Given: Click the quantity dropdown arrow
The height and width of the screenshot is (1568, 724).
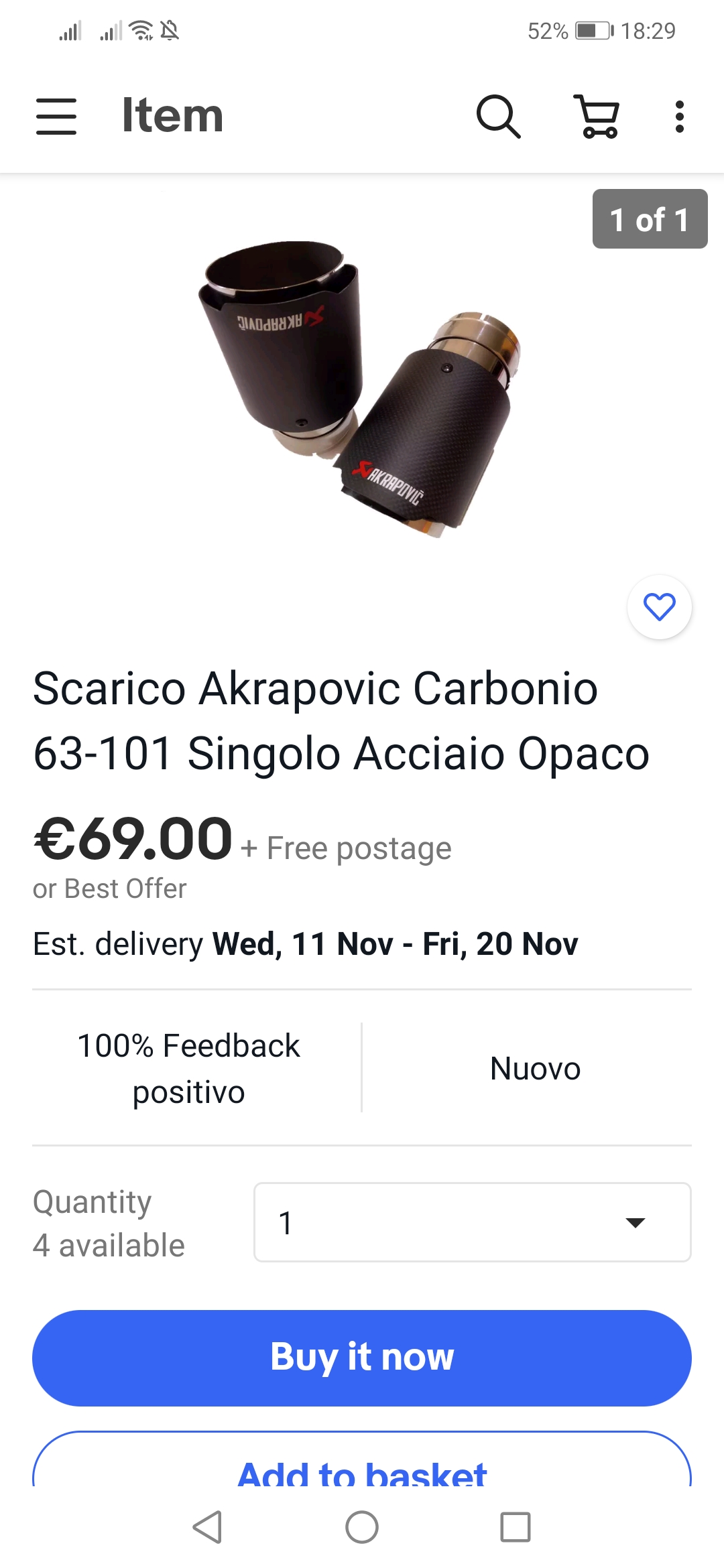Looking at the screenshot, I should (x=635, y=1223).
